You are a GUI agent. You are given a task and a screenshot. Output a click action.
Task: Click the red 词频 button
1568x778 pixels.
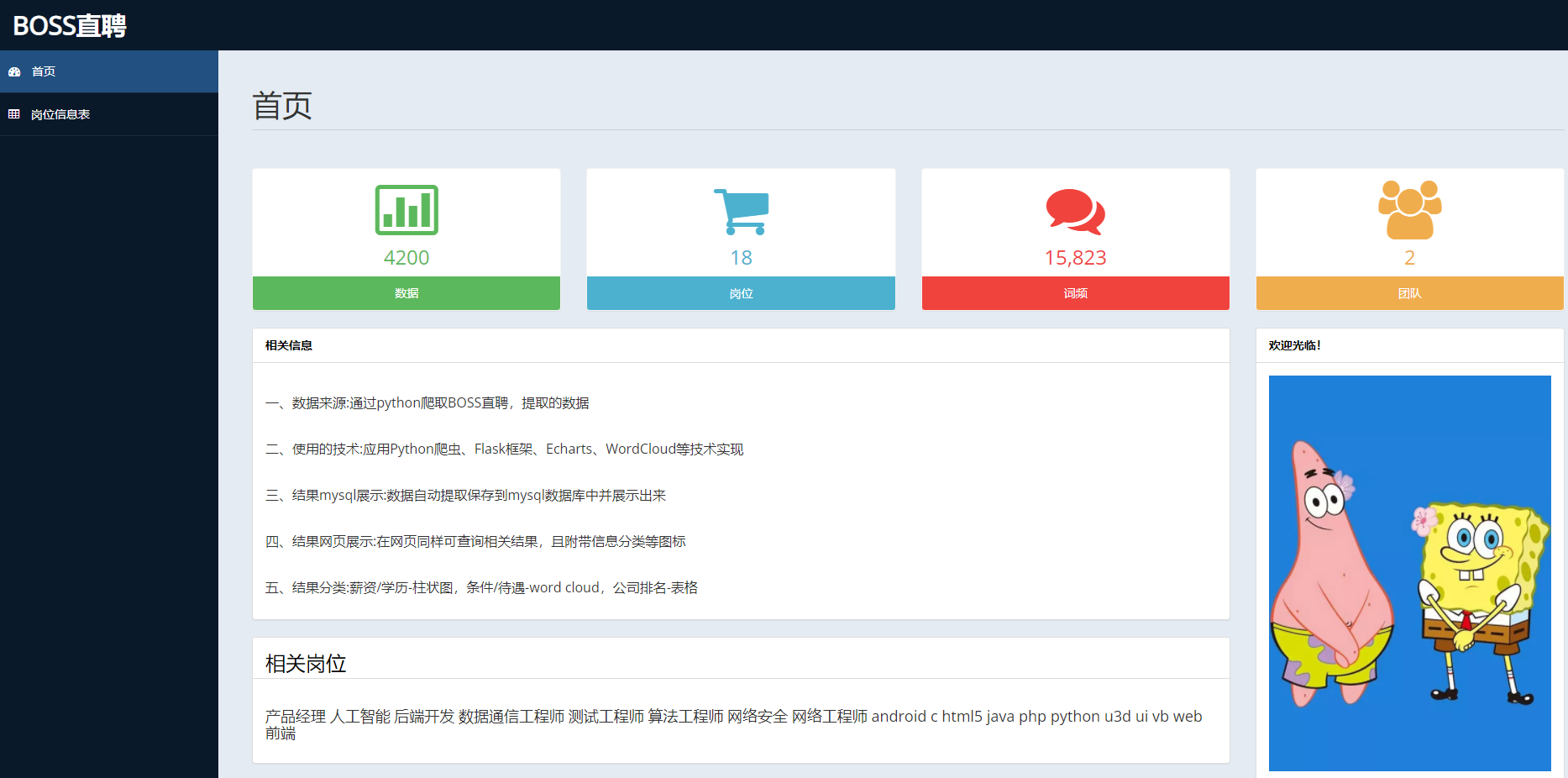[1076, 293]
